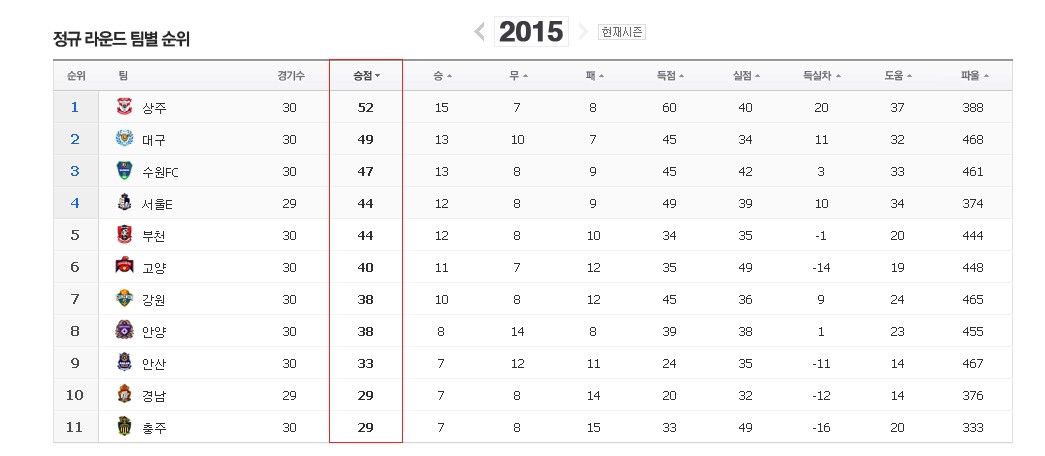
Task: Sort table by 승 wins column
Action: 442,76
